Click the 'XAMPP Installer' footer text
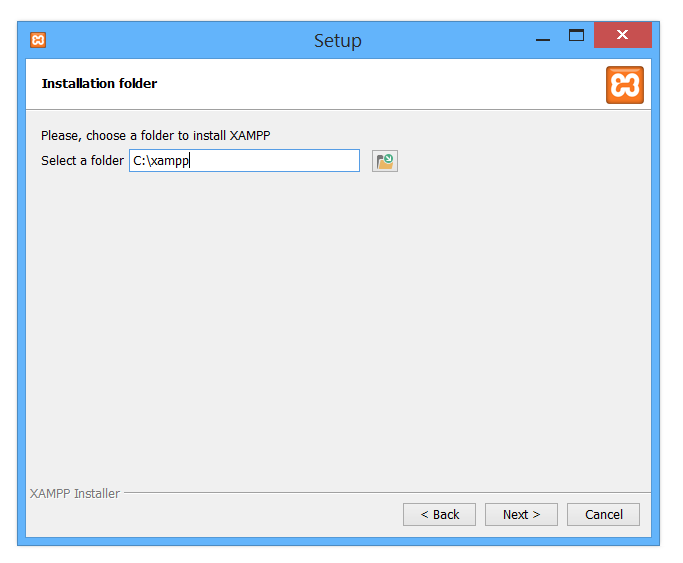This screenshot has height=563, width=683. 74,494
